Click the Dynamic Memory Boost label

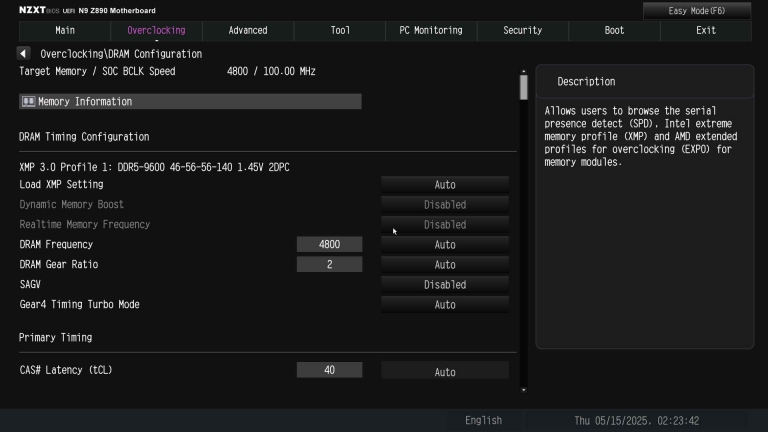click(72, 204)
